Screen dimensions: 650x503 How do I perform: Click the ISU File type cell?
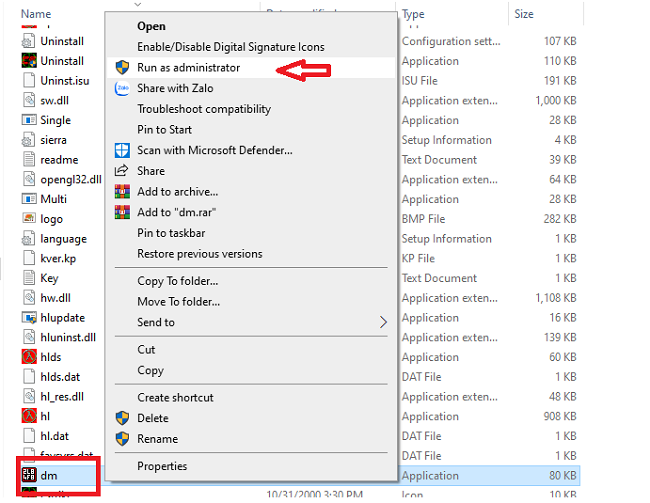point(420,80)
